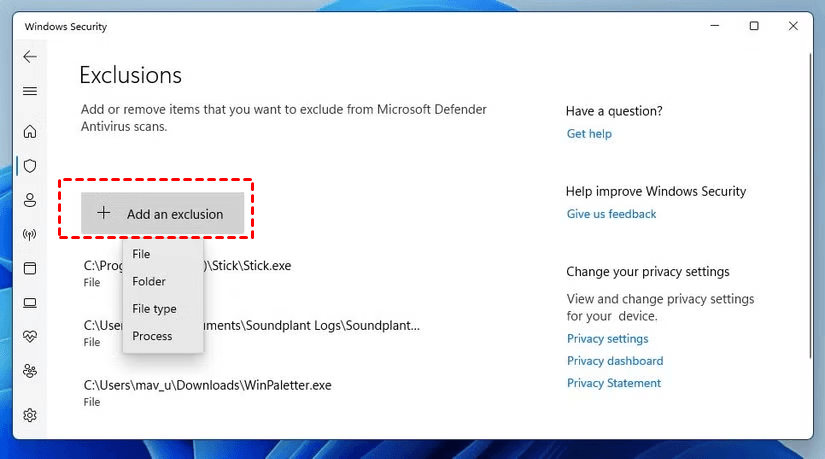Screen dimensions: 825x459
Task: Open Settings gear icon in sidebar
Action: click(30, 415)
